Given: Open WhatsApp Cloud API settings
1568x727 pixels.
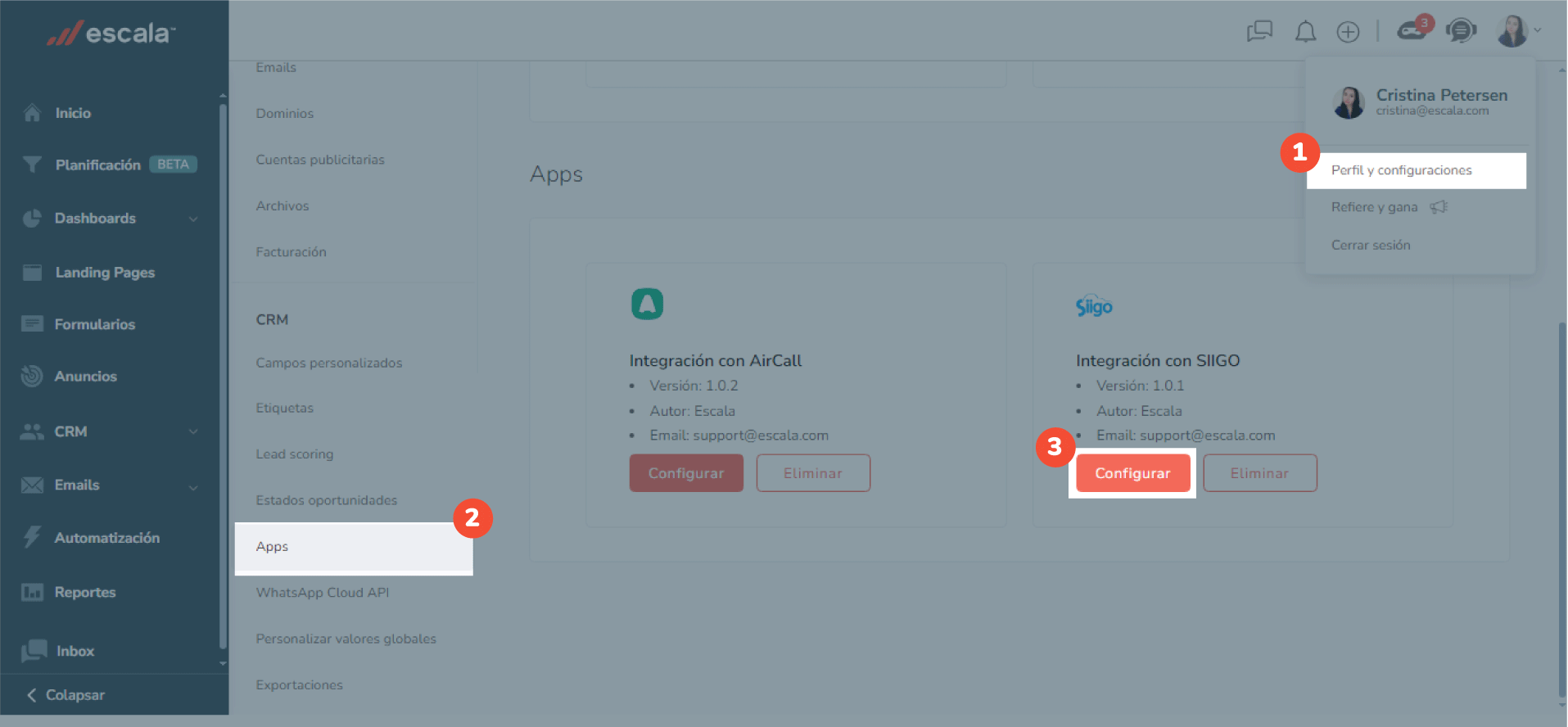Looking at the screenshot, I should pyautogui.click(x=323, y=593).
